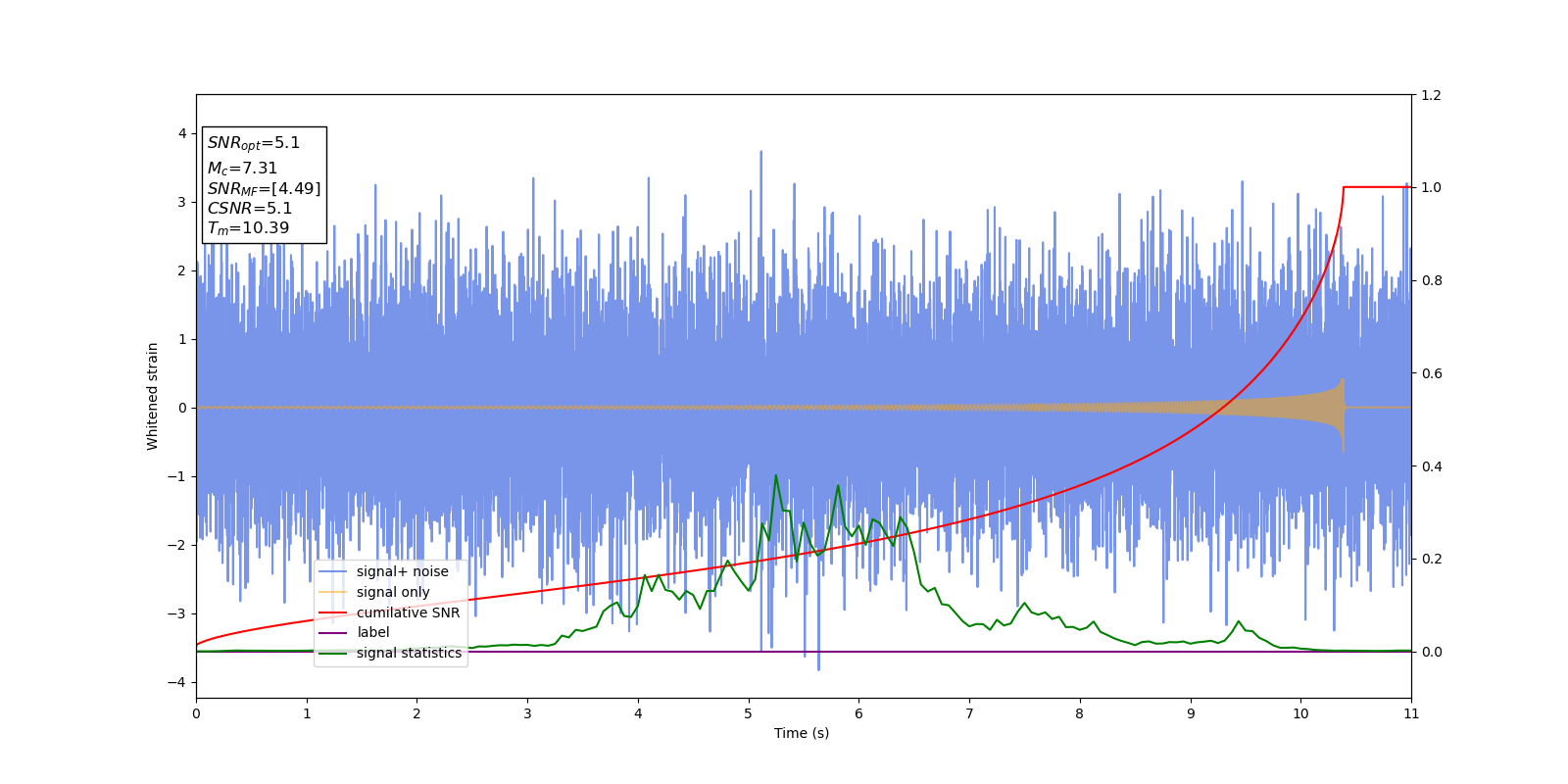Image resolution: width=1568 pixels, height=784 pixels.
Task: Click x-axis tick label 5
Action: coord(749,713)
